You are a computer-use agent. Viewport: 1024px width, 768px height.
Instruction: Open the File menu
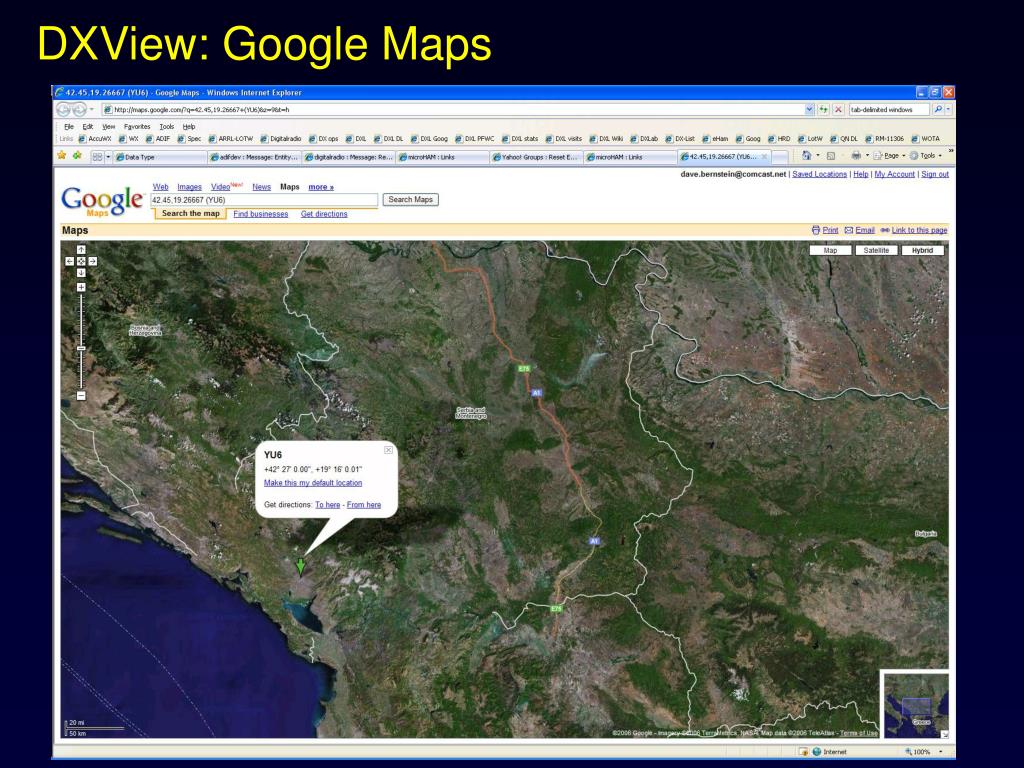coord(69,127)
